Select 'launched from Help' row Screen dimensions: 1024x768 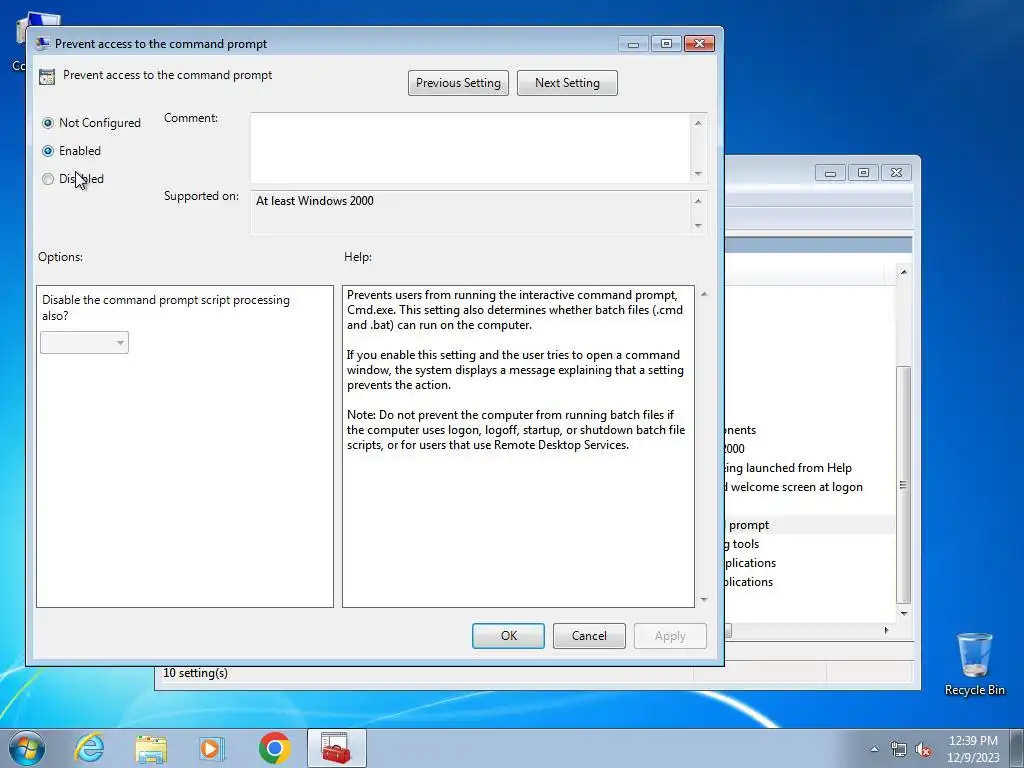pyautogui.click(x=810, y=468)
